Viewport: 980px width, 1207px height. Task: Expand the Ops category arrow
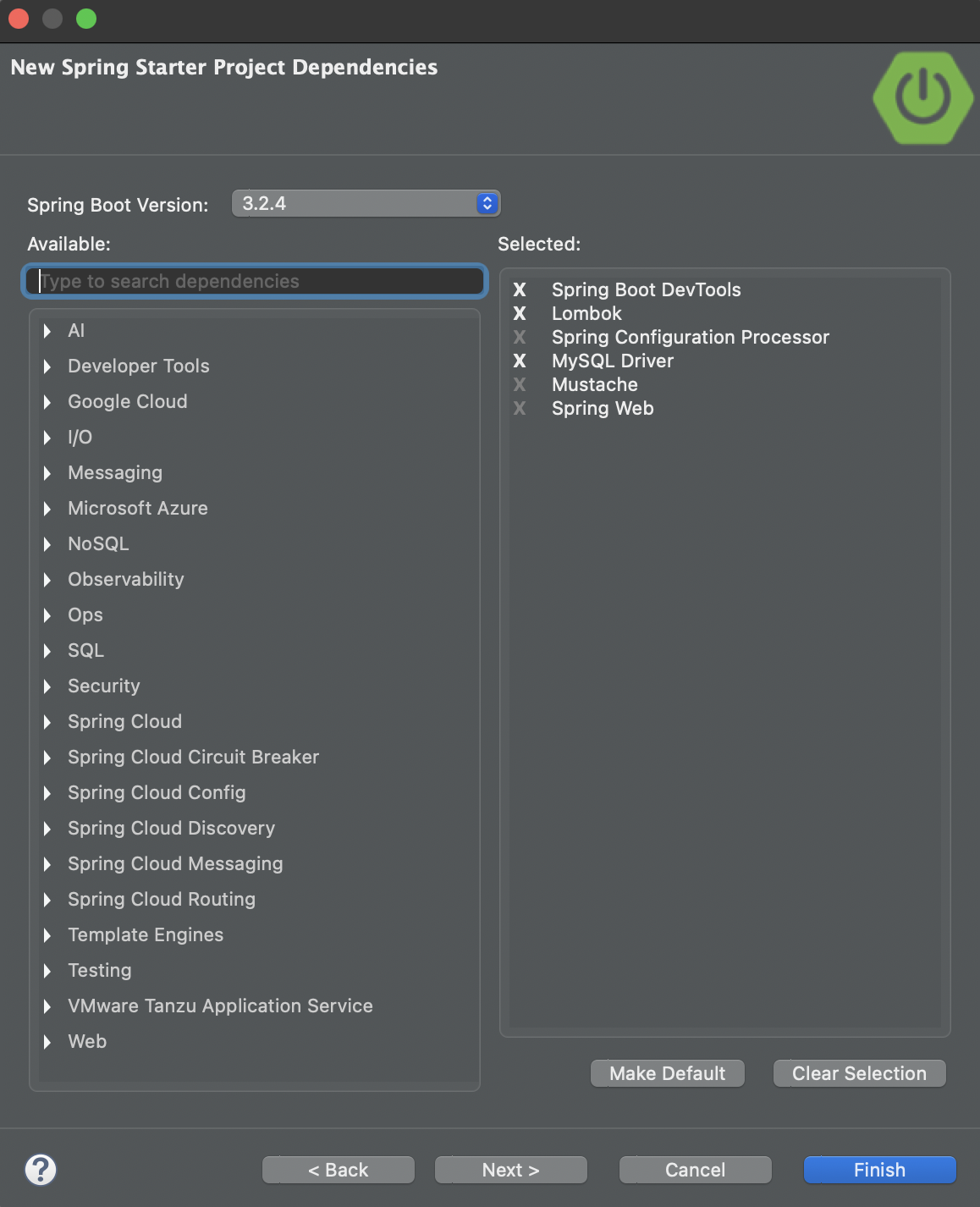pyautogui.click(x=47, y=615)
